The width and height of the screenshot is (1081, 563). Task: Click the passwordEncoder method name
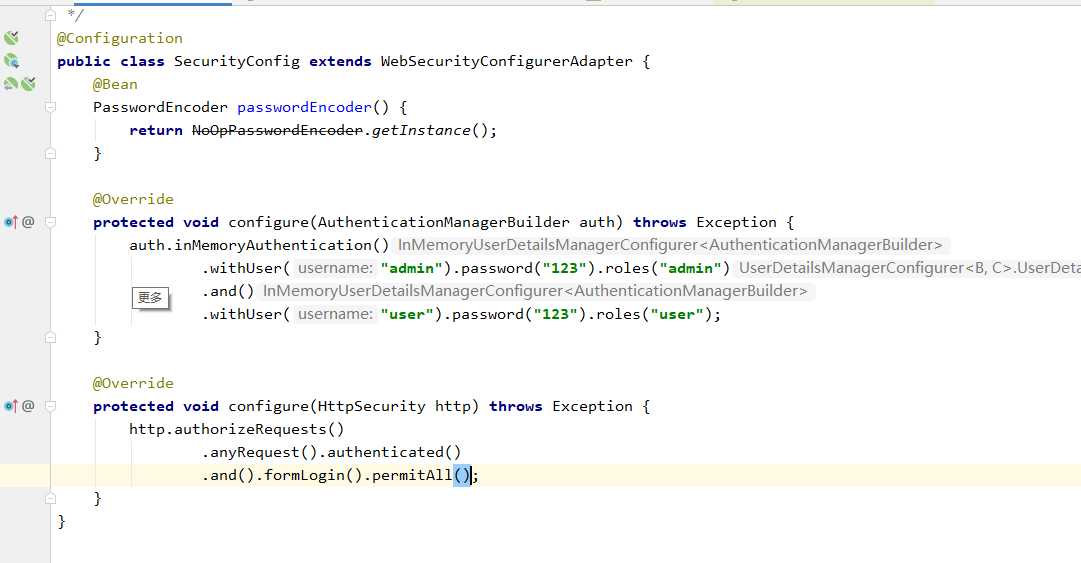(304, 107)
